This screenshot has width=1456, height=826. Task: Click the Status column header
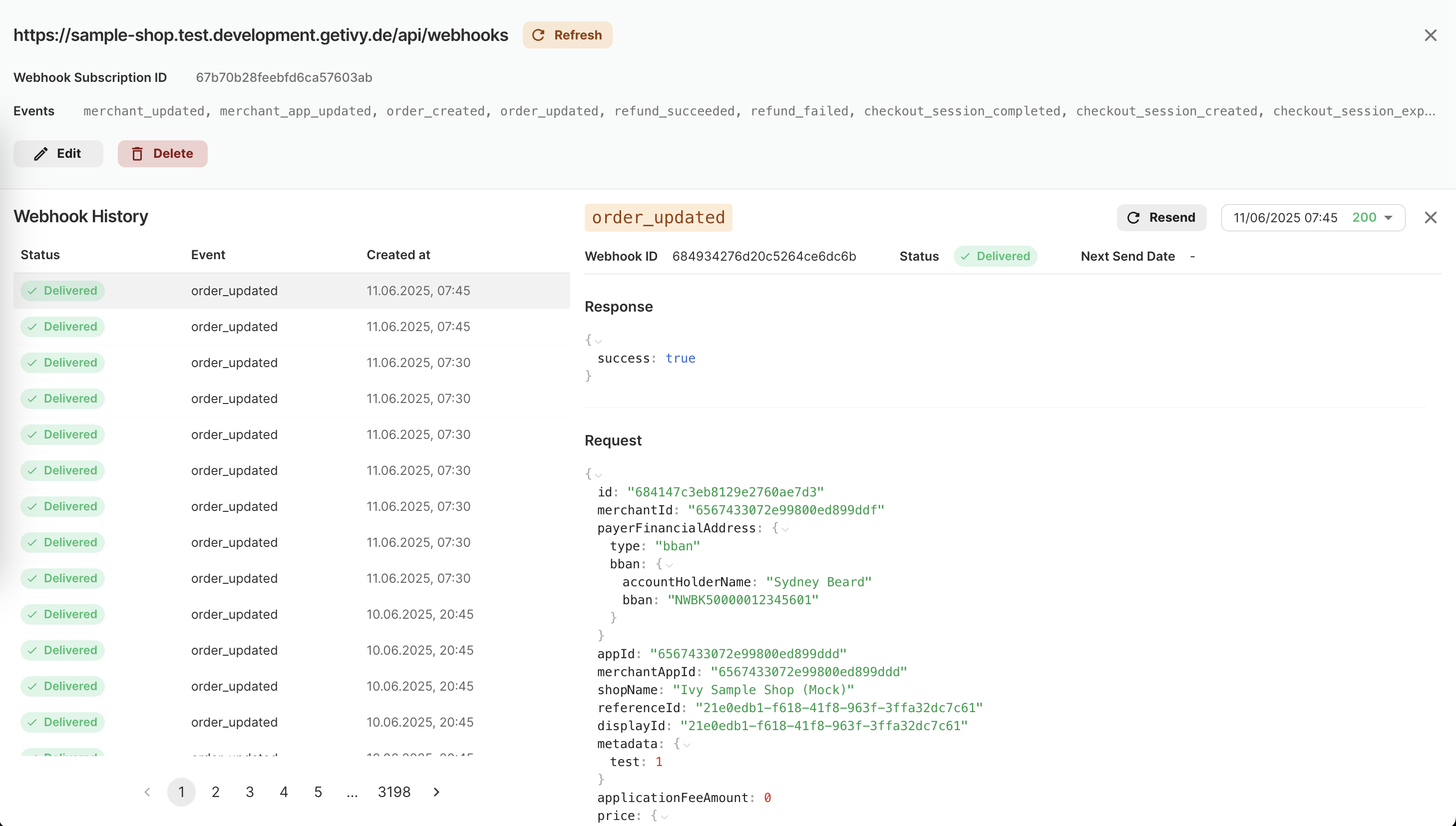coord(40,255)
